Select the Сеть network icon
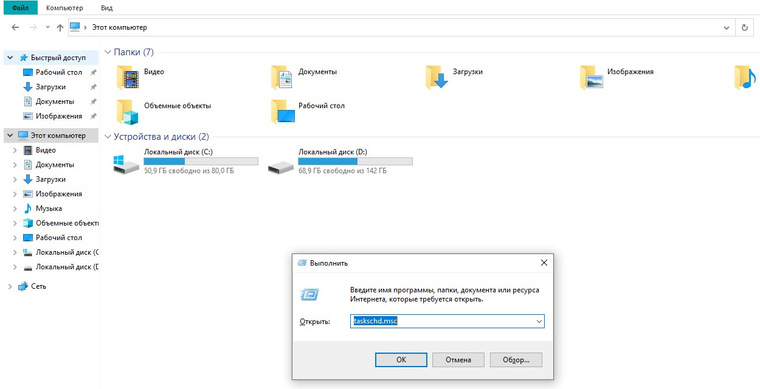 coord(23,286)
